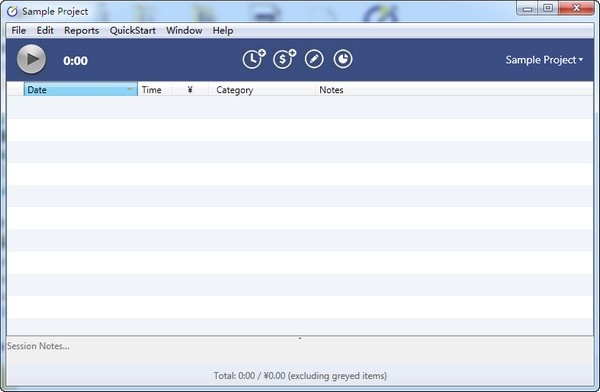600x392 pixels.
Task: Click the notes panel splitter handle
Action: pyautogui.click(x=300, y=338)
